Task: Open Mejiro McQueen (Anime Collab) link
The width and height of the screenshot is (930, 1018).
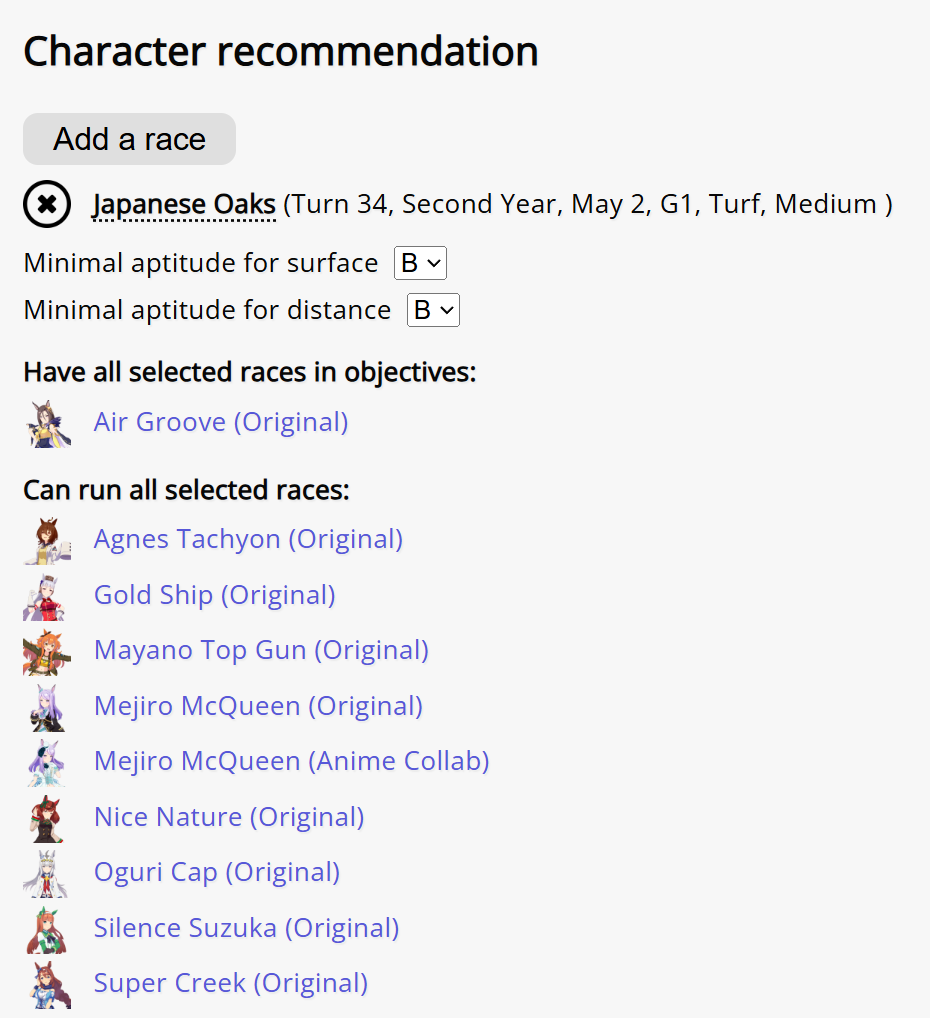Action: pyautogui.click(x=291, y=761)
